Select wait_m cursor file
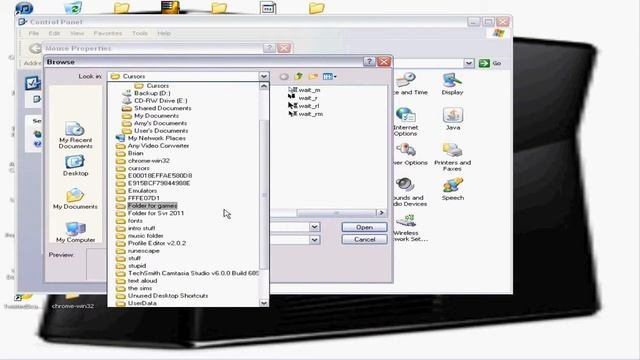The image size is (640, 360). [304, 90]
